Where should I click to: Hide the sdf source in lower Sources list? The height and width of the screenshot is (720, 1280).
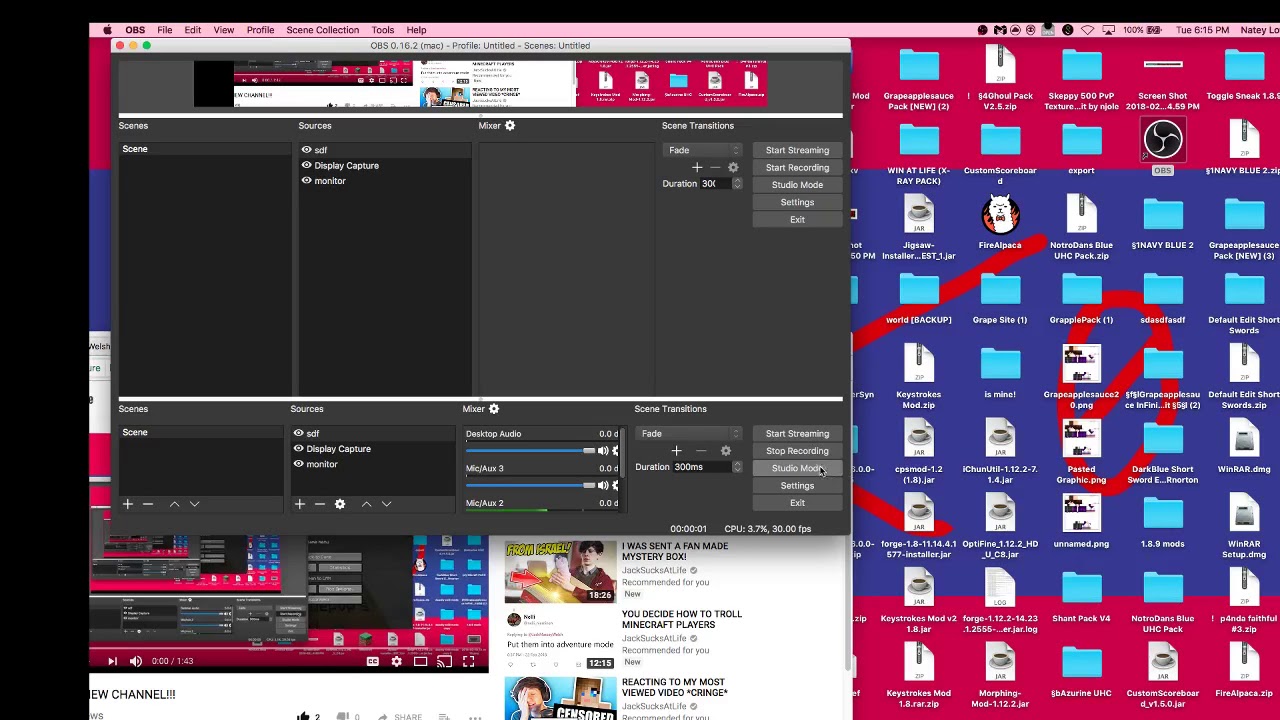point(298,433)
